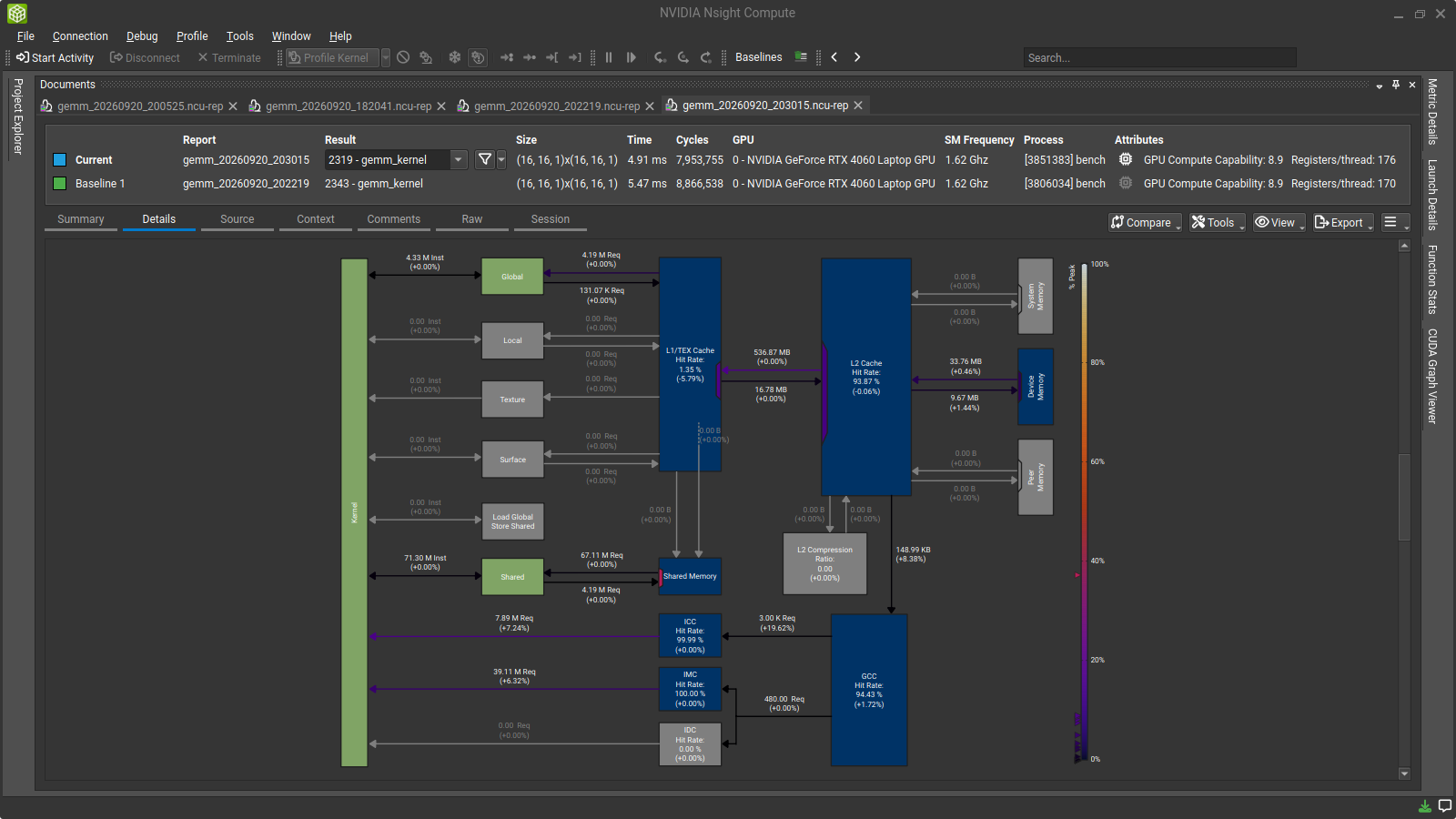Screen dimensions: 1456x819
Task: Click the blue Current color swatch
Action: pos(60,160)
